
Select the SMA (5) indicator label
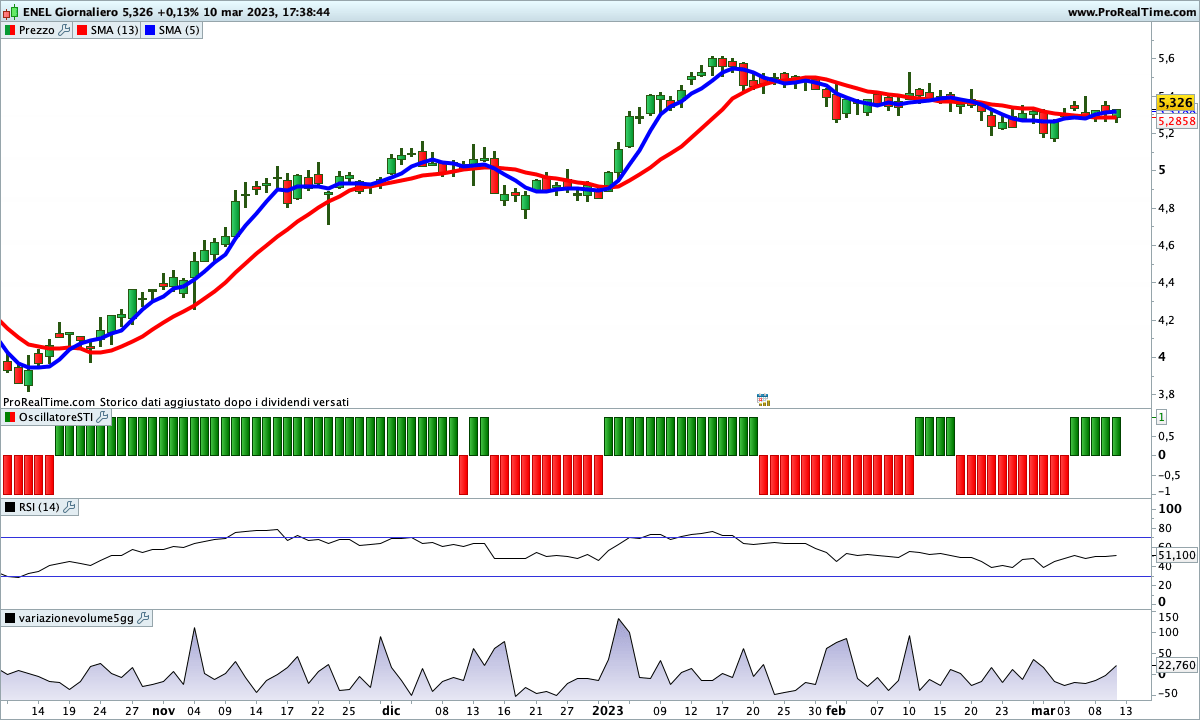click(x=180, y=30)
